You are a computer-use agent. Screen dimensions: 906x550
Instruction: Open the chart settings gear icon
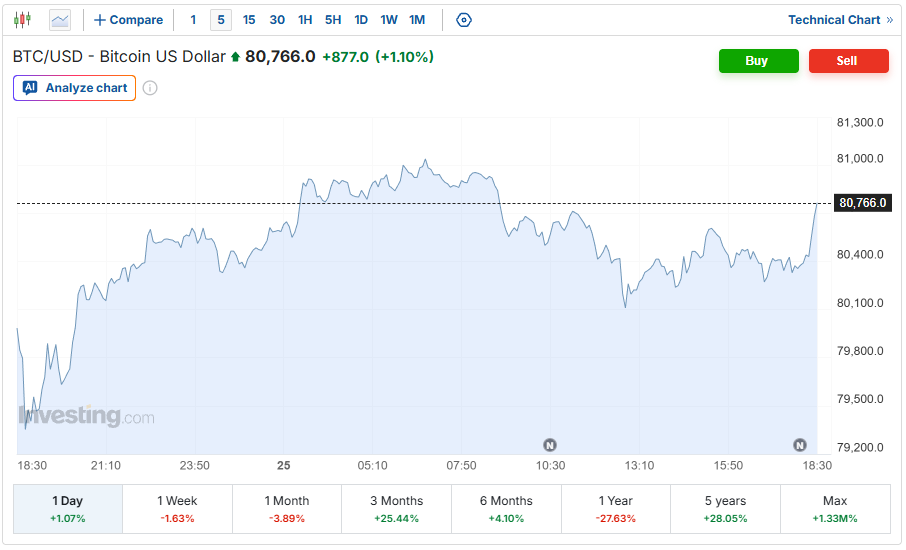[x=463, y=20]
